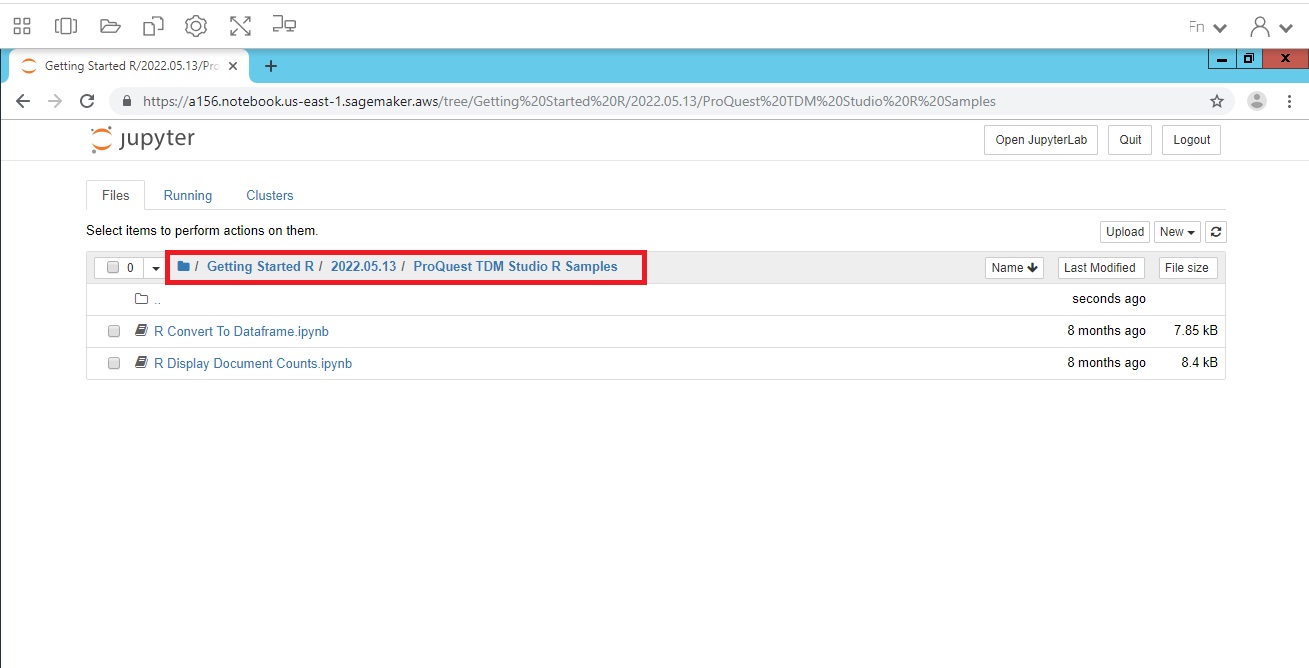Image resolution: width=1309 pixels, height=668 pixels.
Task: Click the Jupyter logo
Action: point(142,139)
